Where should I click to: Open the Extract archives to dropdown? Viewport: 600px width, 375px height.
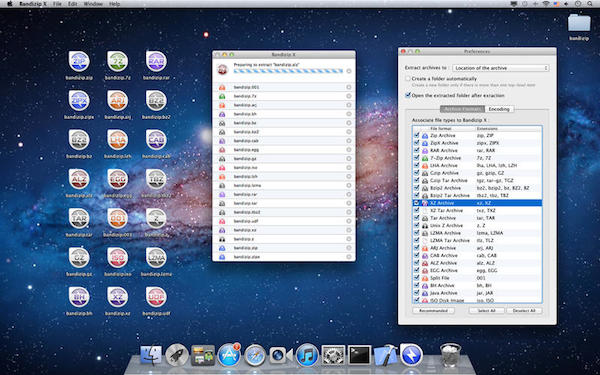(x=501, y=68)
